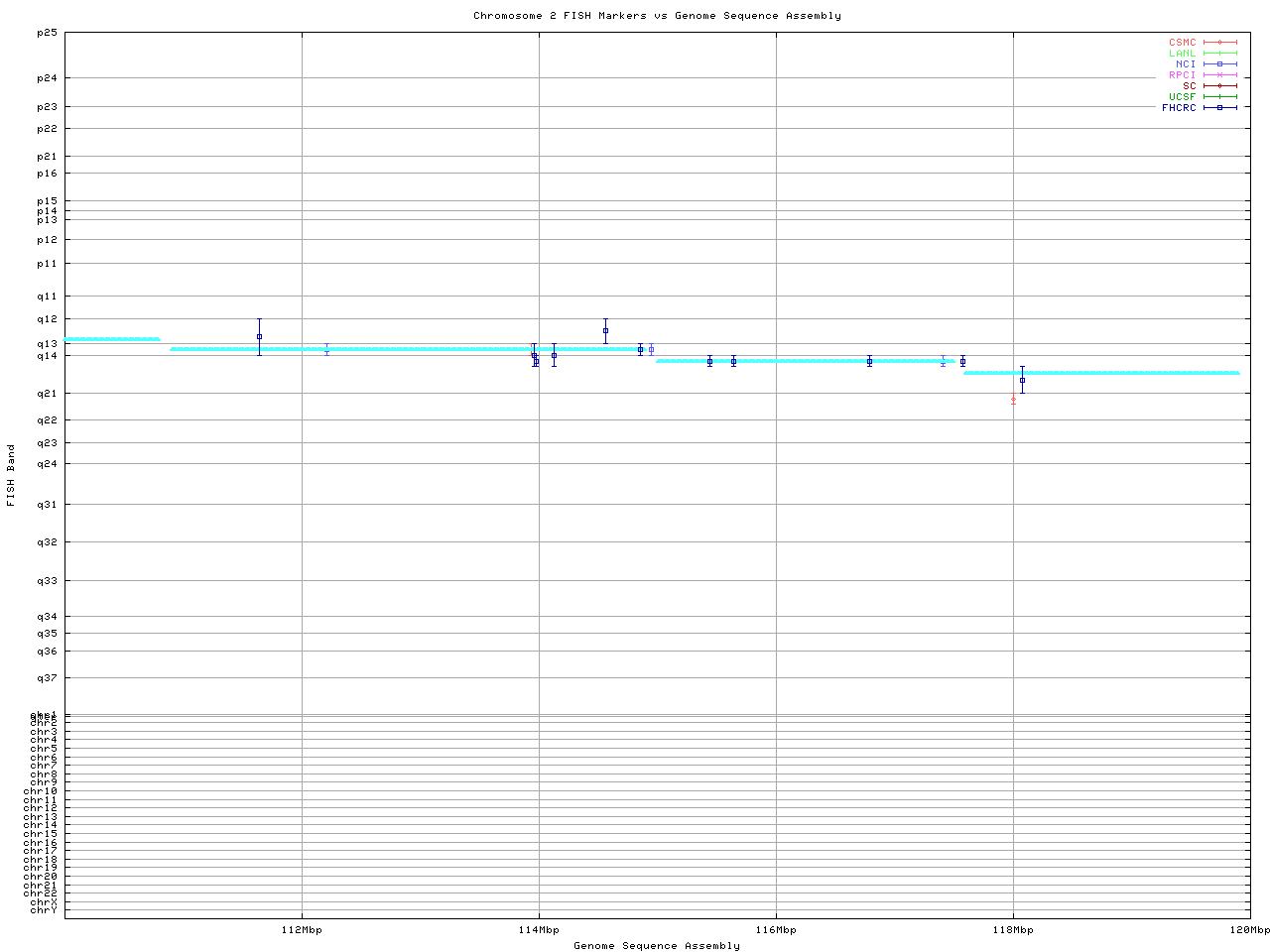Select the black data point near 111.6 Mbp

click(259, 337)
